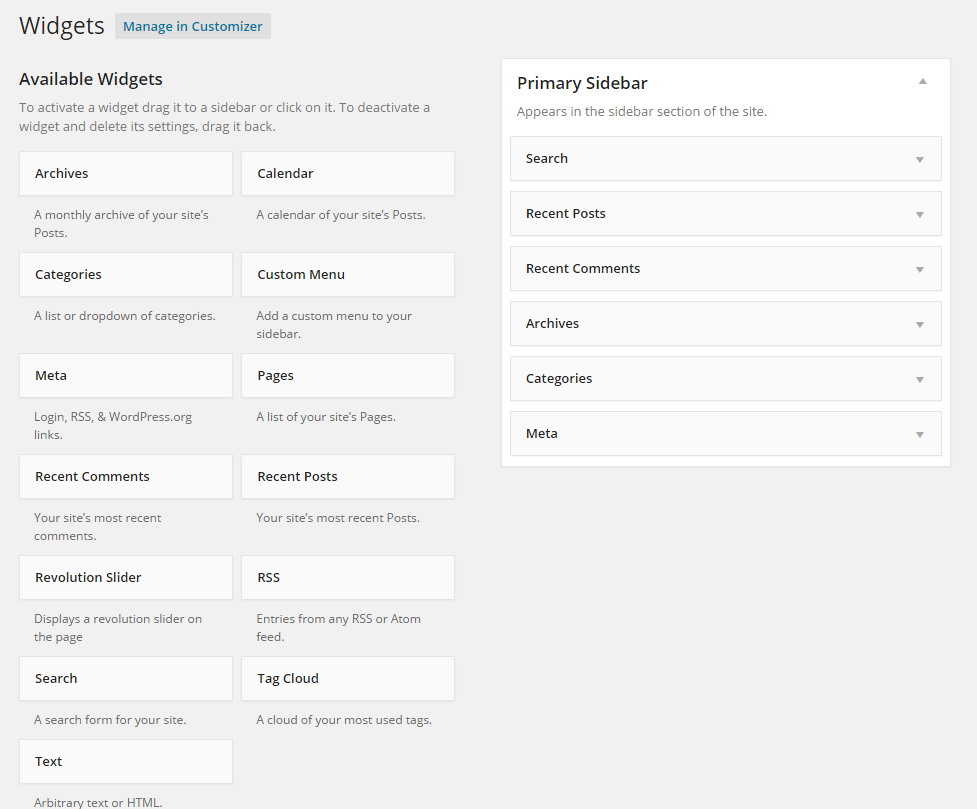Image resolution: width=977 pixels, height=809 pixels.
Task: Select the Archives available widget
Action: click(x=126, y=173)
